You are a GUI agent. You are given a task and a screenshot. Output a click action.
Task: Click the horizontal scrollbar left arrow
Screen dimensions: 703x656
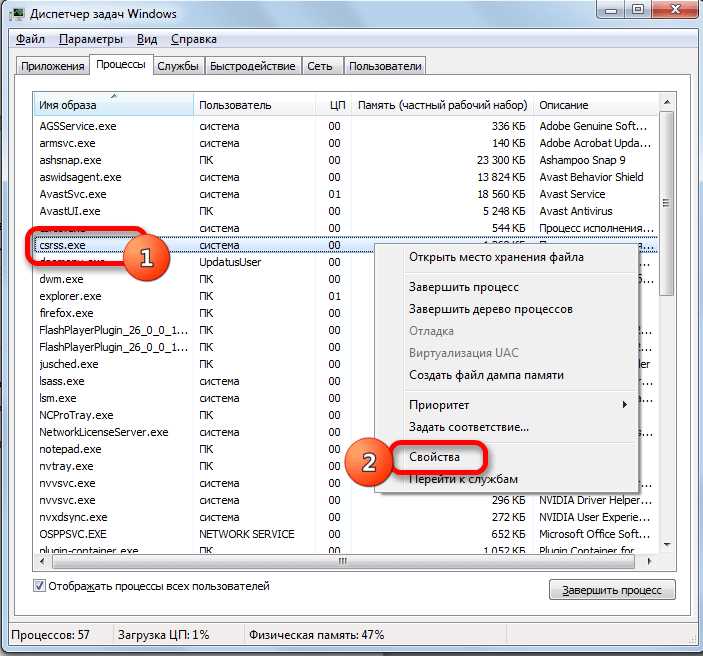pos(42,561)
